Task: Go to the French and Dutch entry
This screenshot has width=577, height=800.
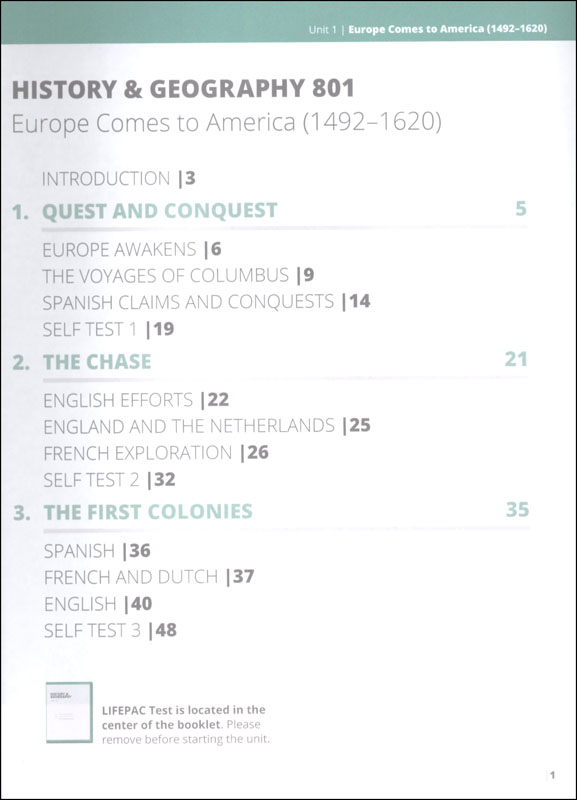Action: [x=148, y=577]
